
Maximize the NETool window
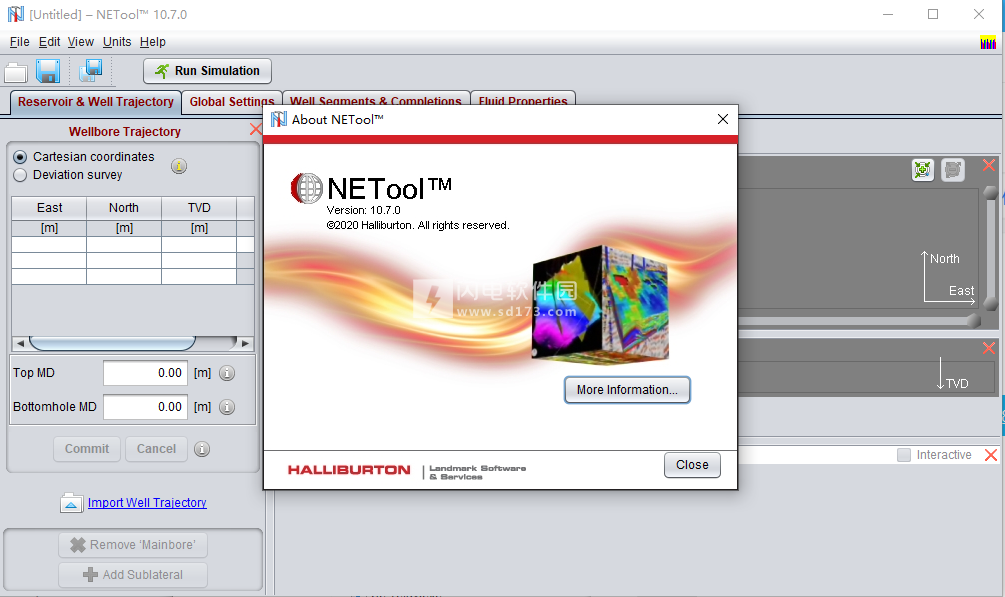[933, 14]
